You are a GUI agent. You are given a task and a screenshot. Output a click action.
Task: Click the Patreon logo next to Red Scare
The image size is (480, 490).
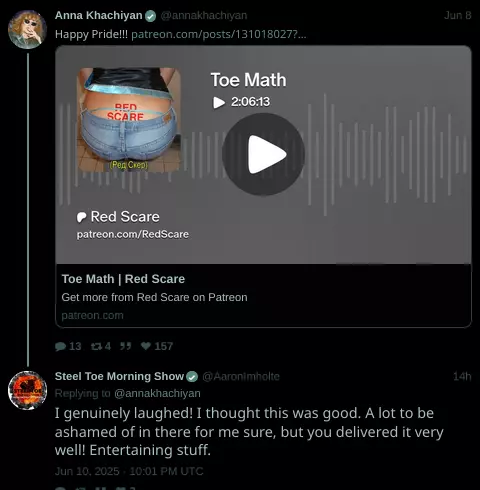coord(82,217)
